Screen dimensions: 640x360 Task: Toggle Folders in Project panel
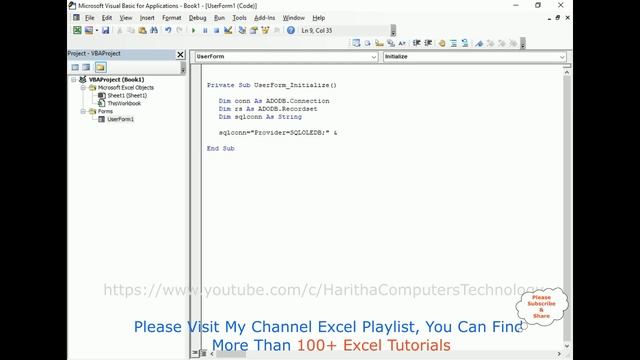point(100,67)
